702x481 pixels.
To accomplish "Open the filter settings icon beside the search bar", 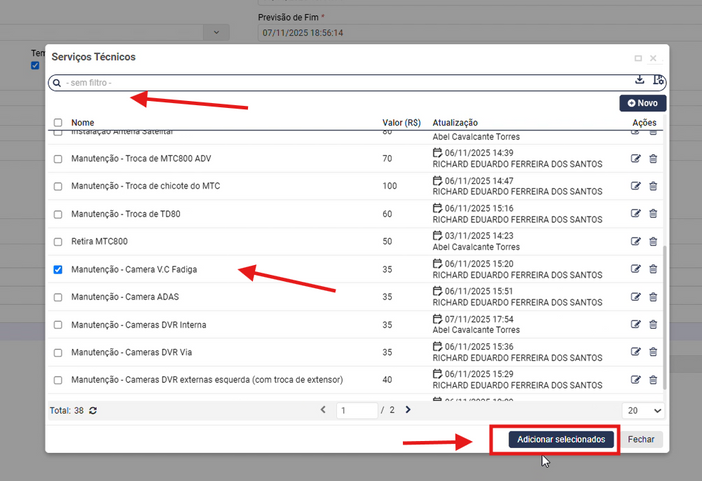I will click(657, 80).
